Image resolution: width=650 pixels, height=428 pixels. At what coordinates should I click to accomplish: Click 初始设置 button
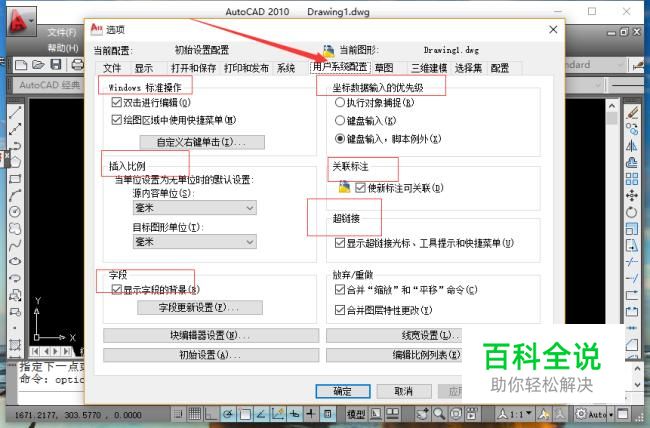211,355
